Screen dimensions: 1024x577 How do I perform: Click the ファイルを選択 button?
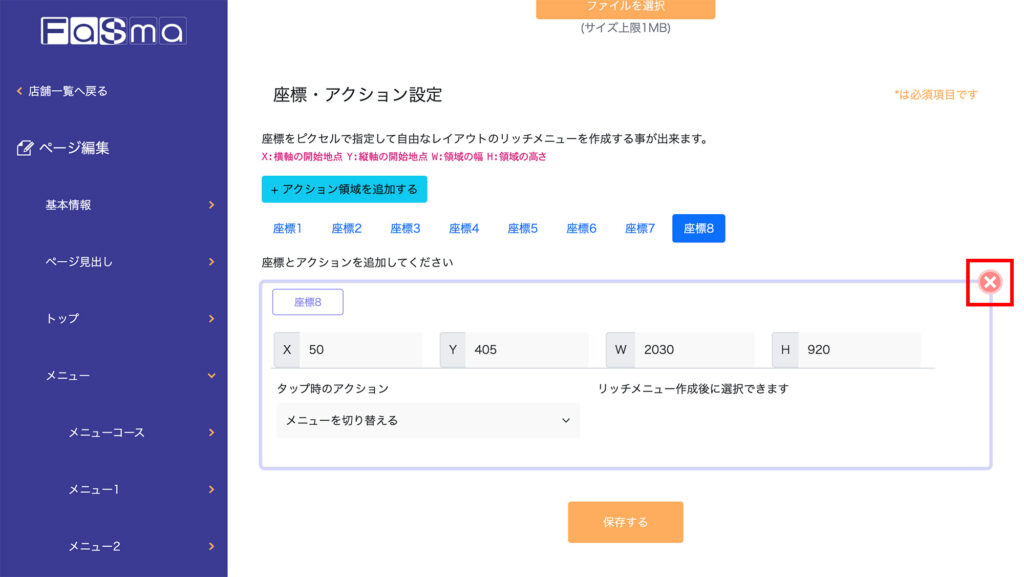pyautogui.click(x=625, y=8)
